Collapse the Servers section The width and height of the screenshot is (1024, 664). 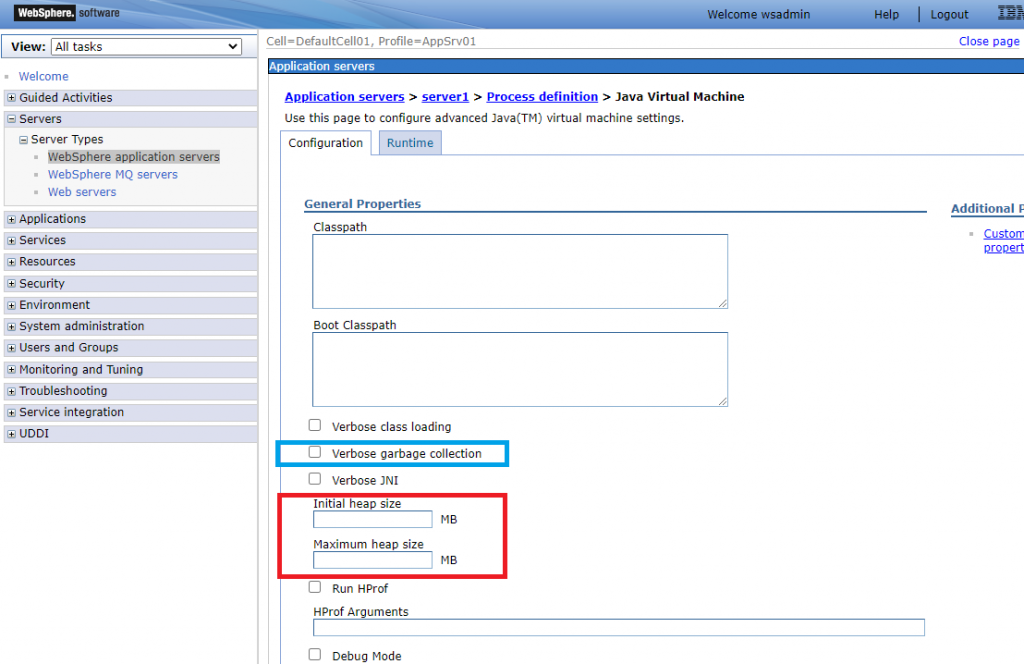tap(11, 119)
